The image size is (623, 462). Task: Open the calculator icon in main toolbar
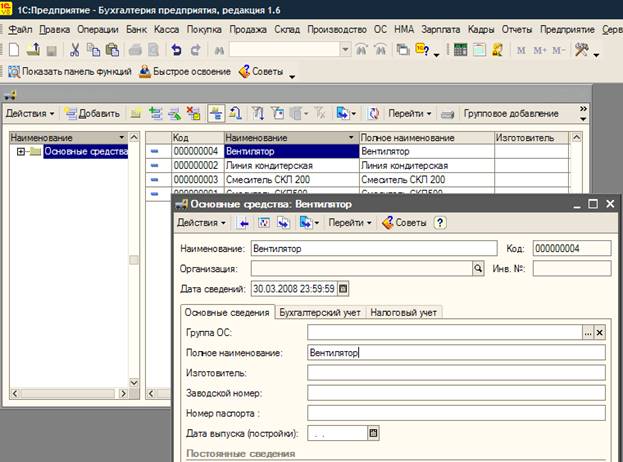coord(460,49)
